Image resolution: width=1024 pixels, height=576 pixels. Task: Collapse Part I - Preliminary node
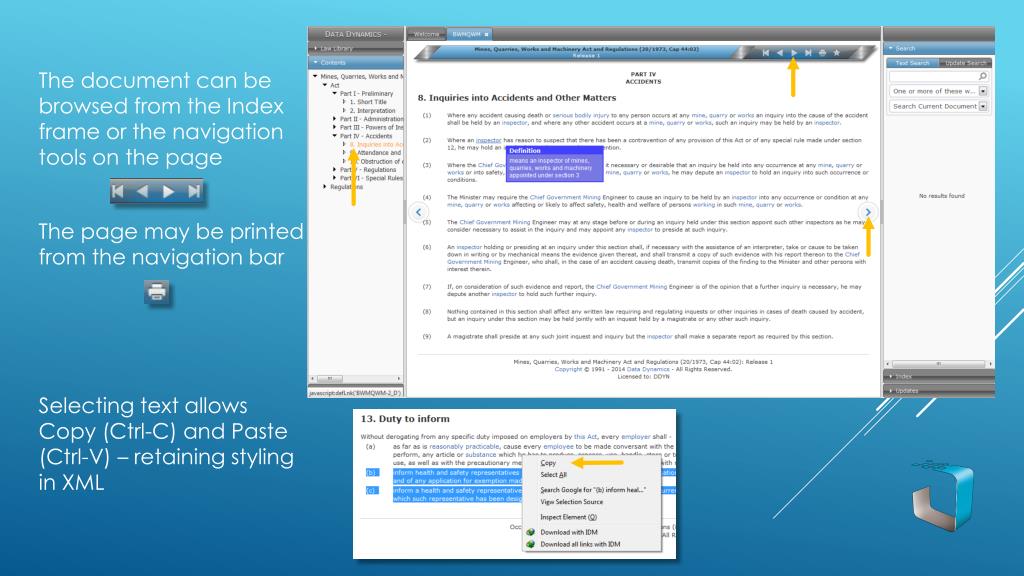pyautogui.click(x=334, y=93)
